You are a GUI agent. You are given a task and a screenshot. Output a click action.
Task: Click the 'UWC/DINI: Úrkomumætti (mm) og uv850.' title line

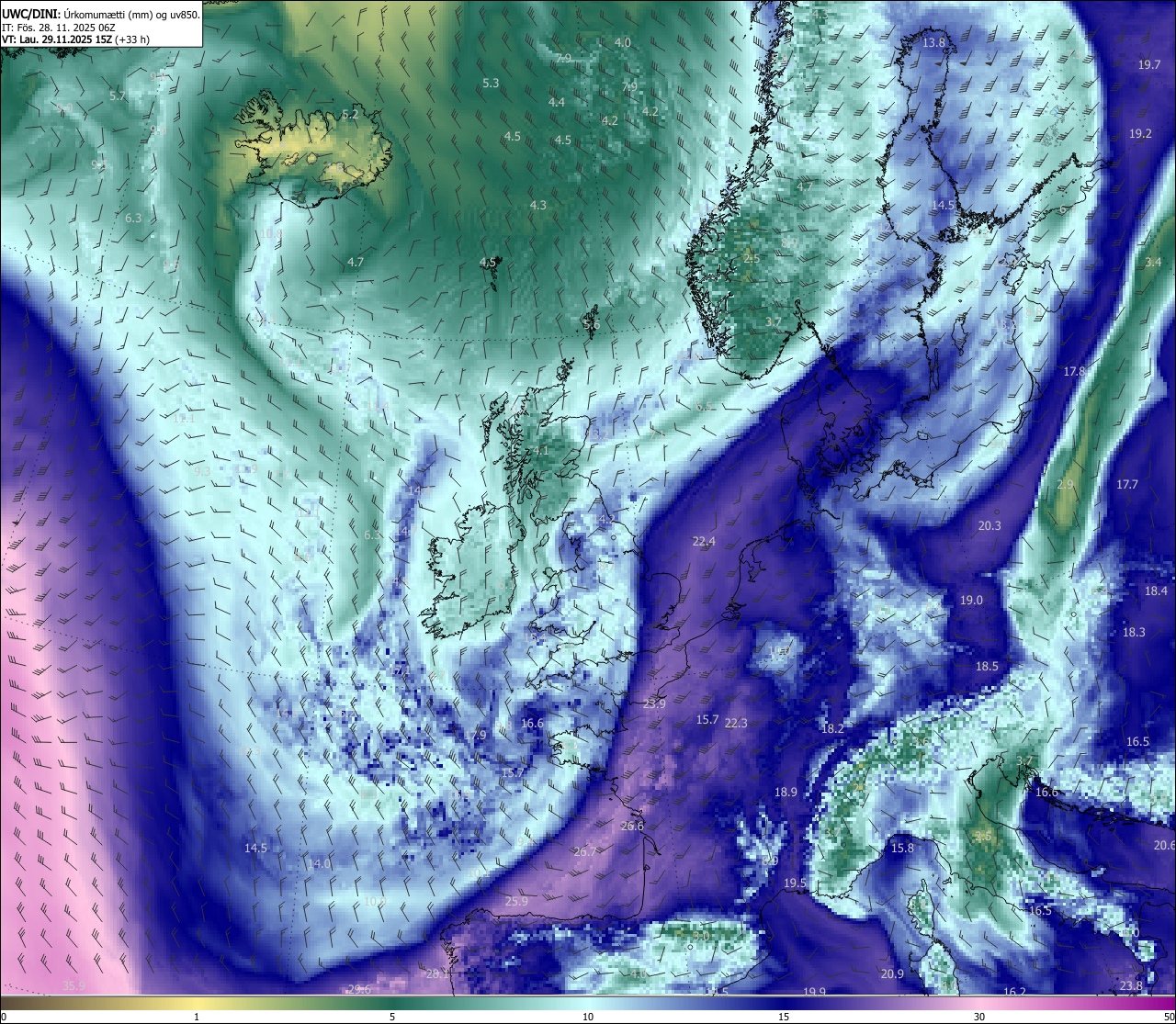101,15
